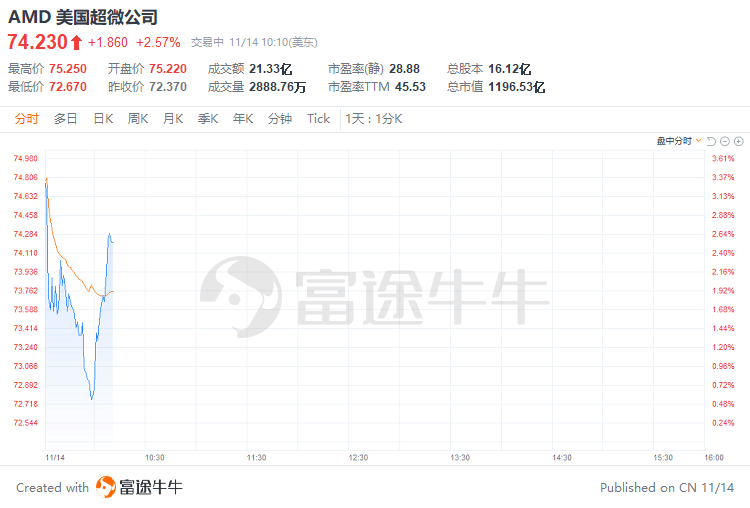The height and width of the screenshot is (508, 750).
Task: Click the Created with footer text
Action: pos(53,487)
